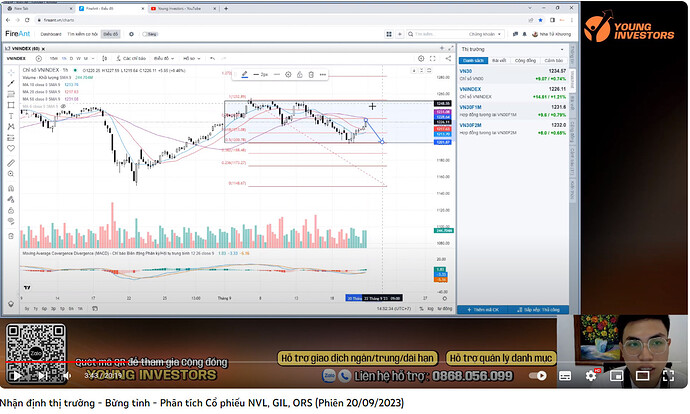690x414 pixels.
Task: Select the Biểu đồ menu item
Action: [x=110, y=34]
